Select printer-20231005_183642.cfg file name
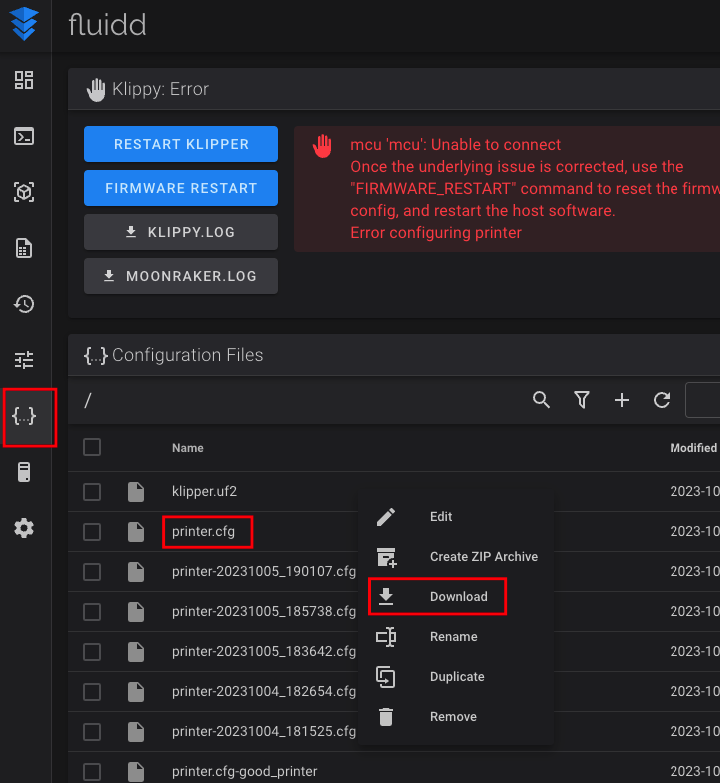 click(264, 651)
